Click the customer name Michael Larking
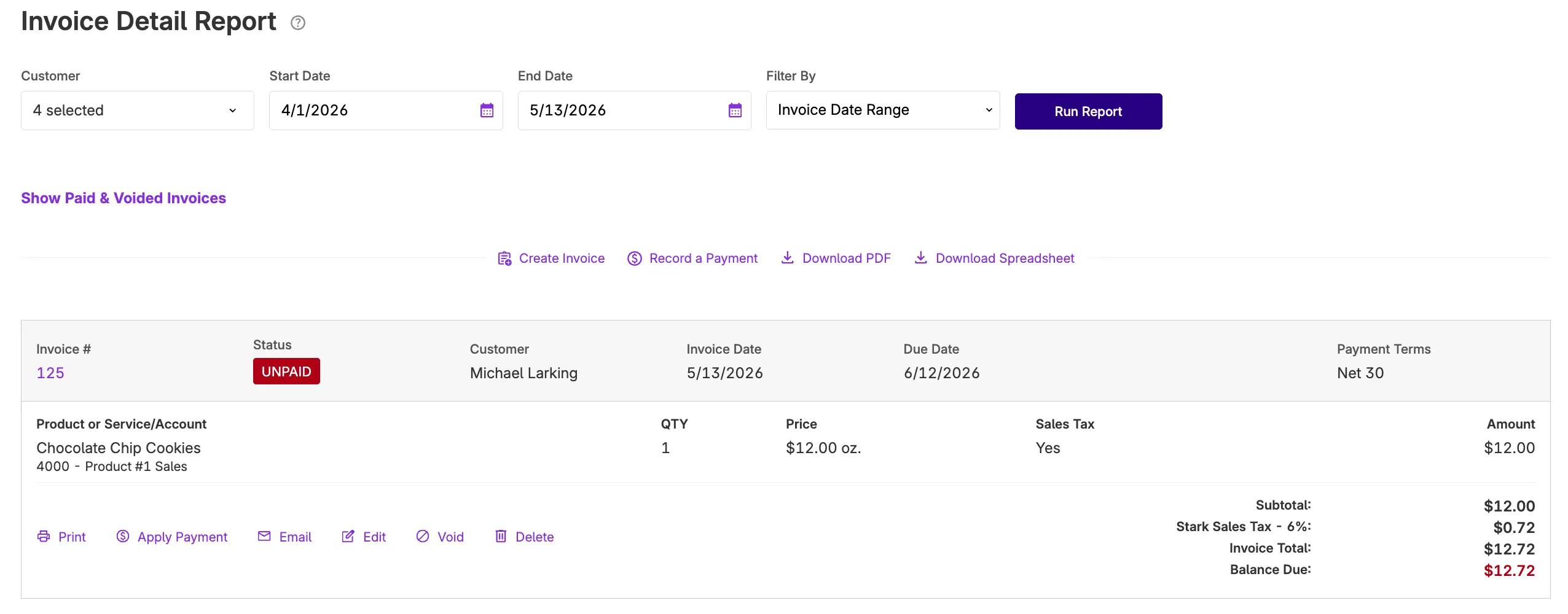Image resolution: width=1568 pixels, height=614 pixels. coord(523,373)
